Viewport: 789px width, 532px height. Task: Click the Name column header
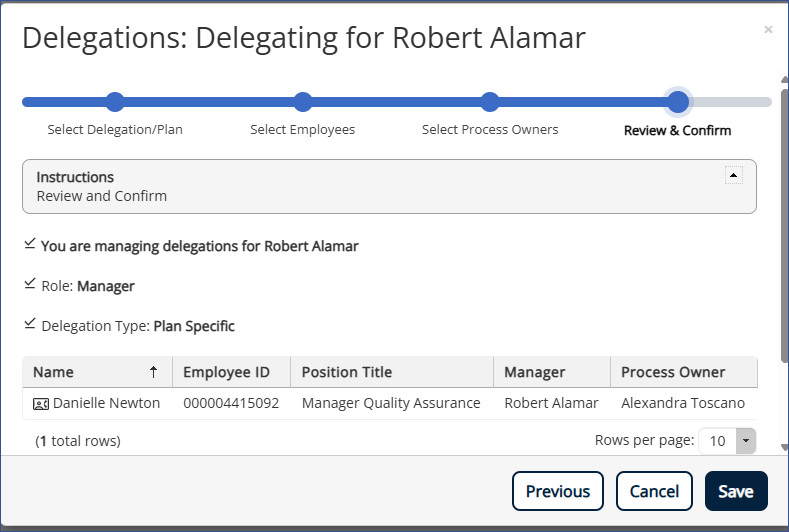point(98,372)
